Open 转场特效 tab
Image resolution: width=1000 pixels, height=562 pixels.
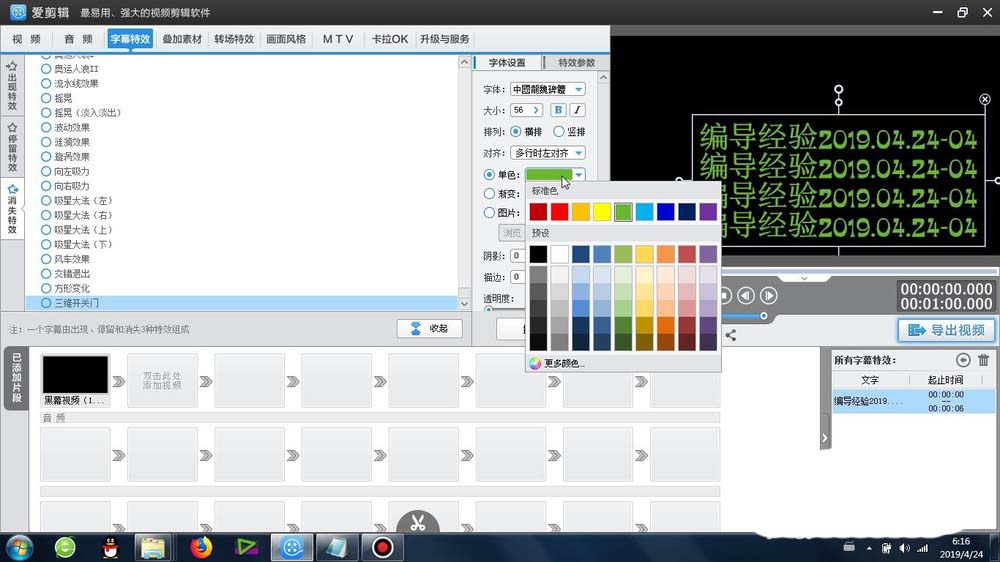[234, 39]
